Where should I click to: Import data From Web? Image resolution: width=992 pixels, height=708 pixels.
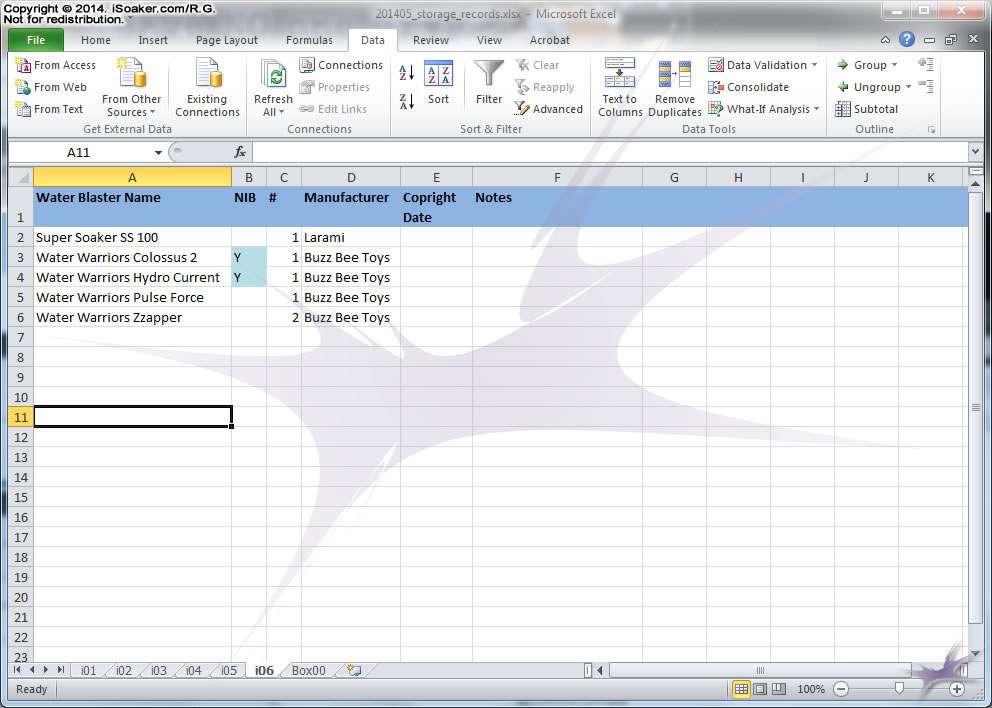[x=51, y=87]
